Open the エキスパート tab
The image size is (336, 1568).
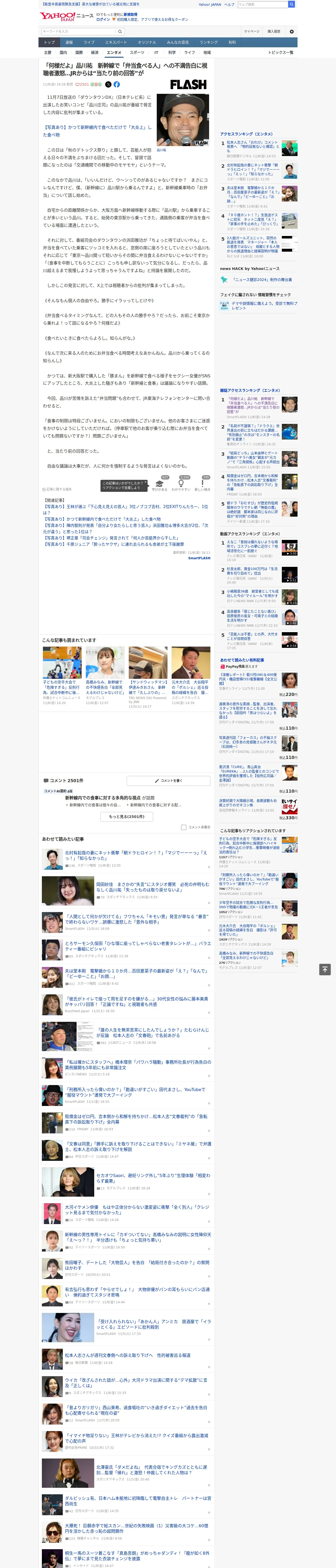tap(116, 43)
